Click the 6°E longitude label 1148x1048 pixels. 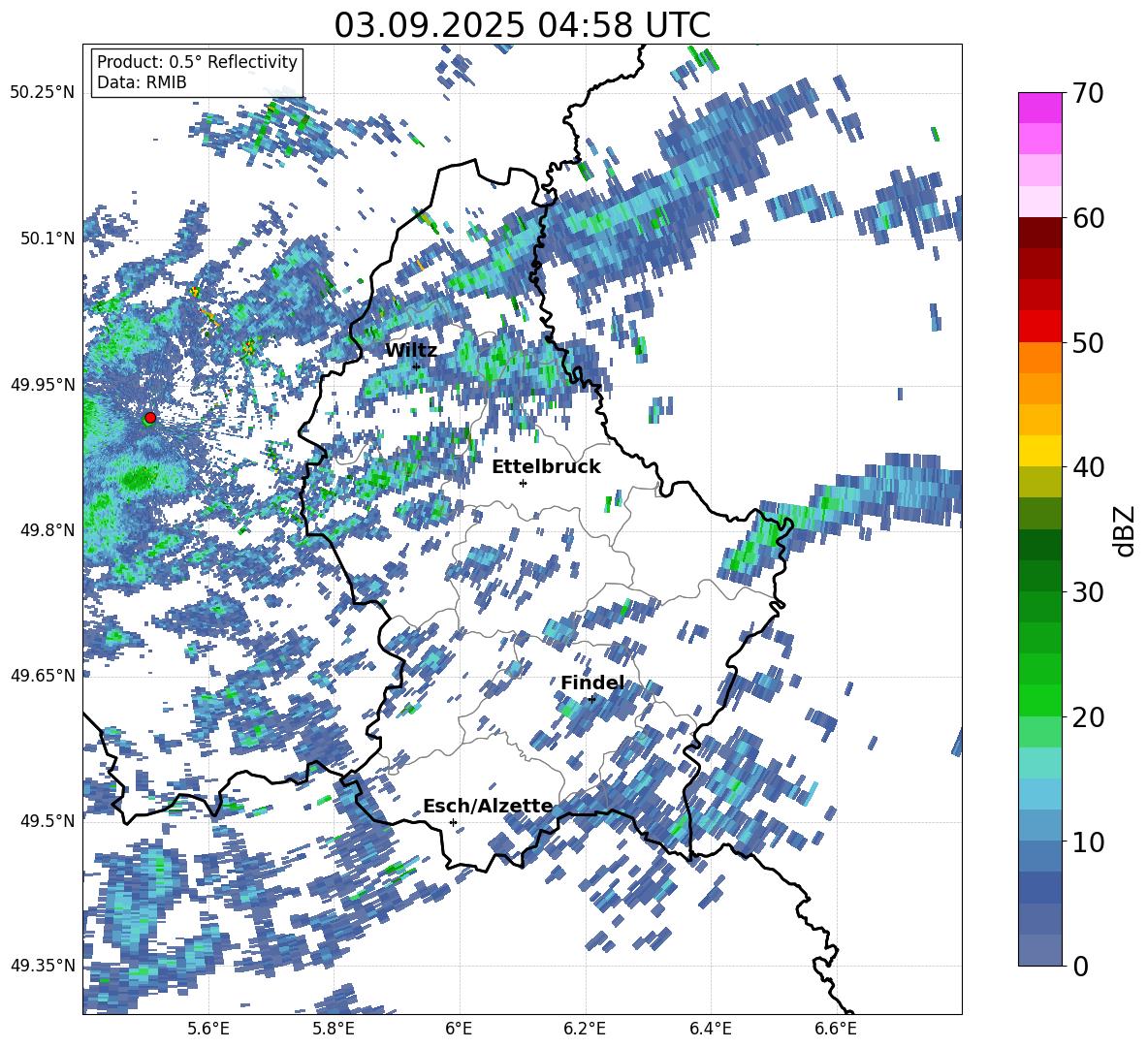pos(459,1029)
